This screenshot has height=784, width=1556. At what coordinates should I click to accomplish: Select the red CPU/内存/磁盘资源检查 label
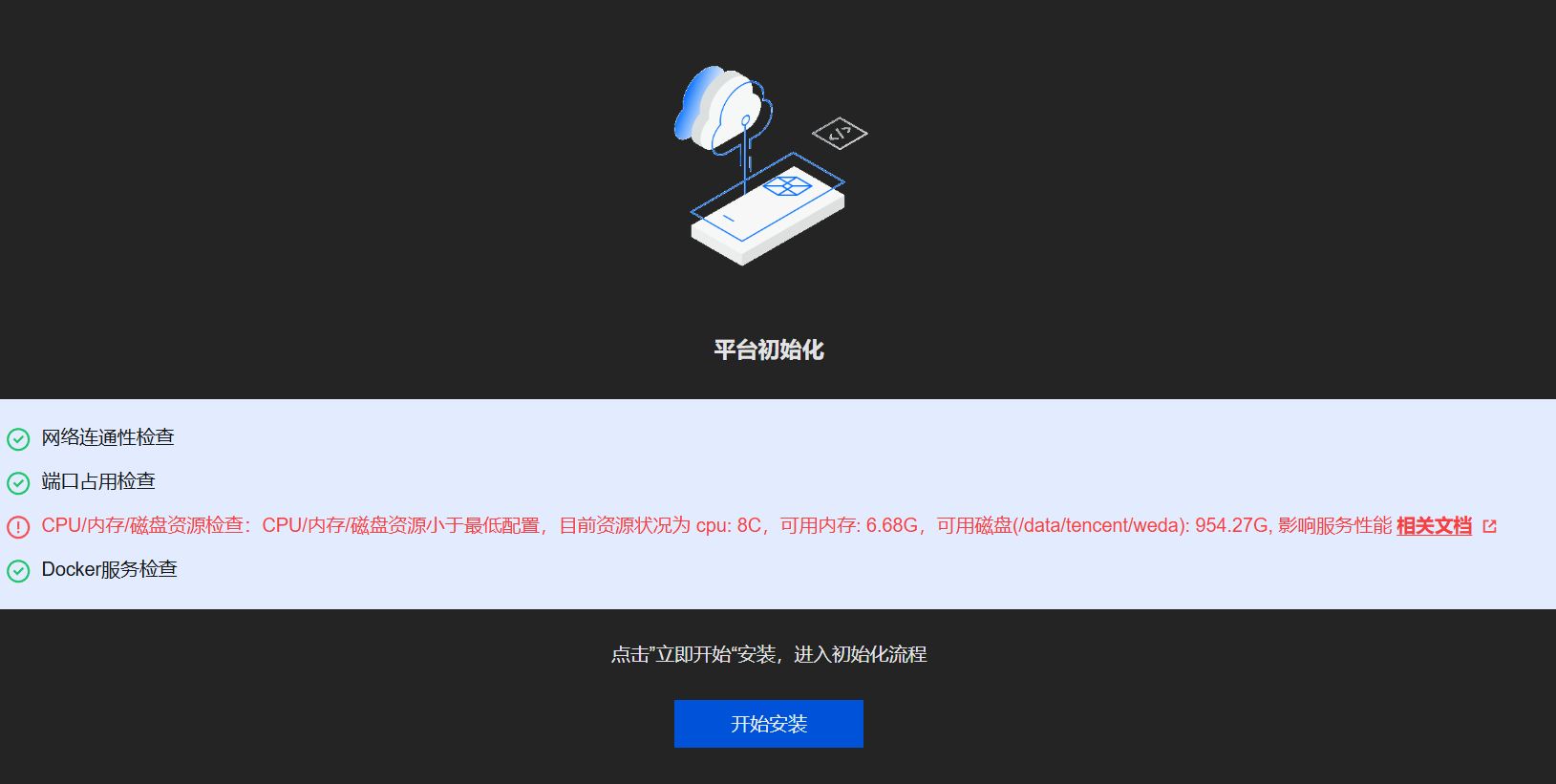point(142,525)
